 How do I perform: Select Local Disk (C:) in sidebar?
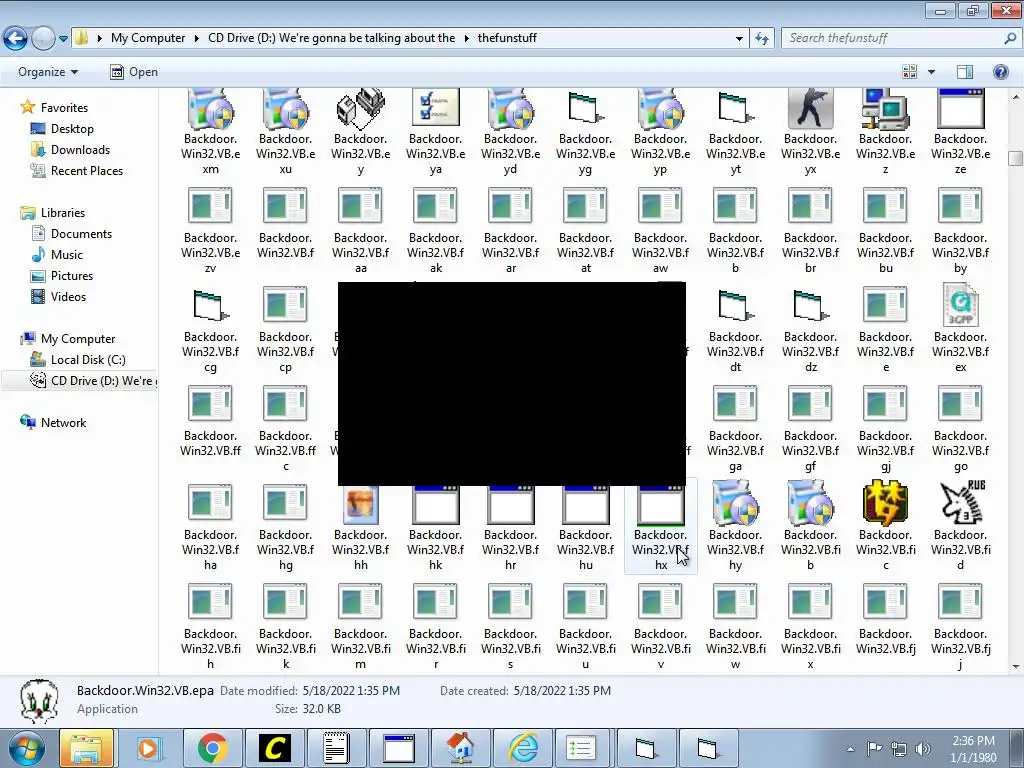pyautogui.click(x=88, y=360)
